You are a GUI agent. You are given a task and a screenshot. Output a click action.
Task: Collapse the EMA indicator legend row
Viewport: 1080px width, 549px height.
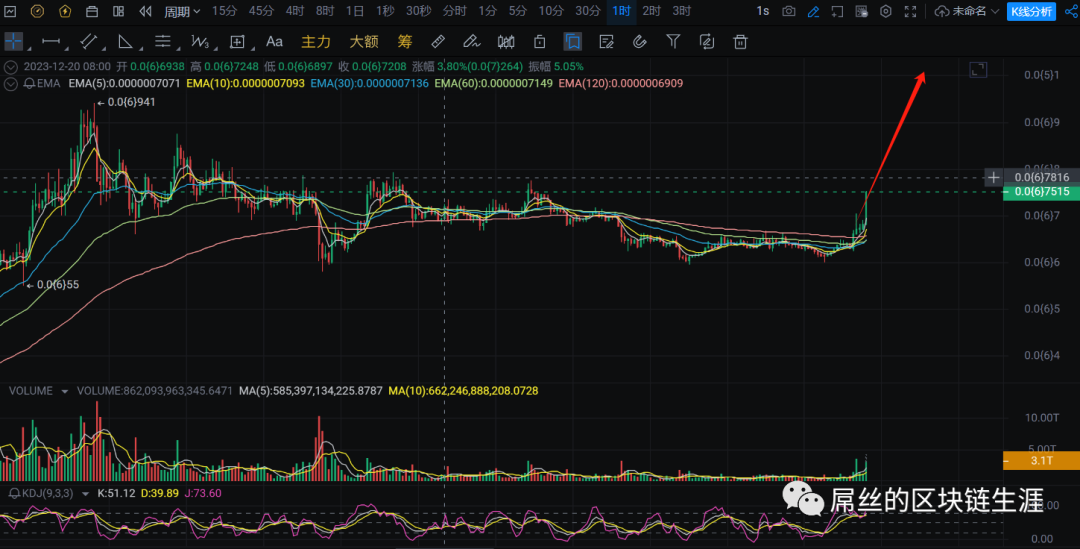[x=11, y=84]
